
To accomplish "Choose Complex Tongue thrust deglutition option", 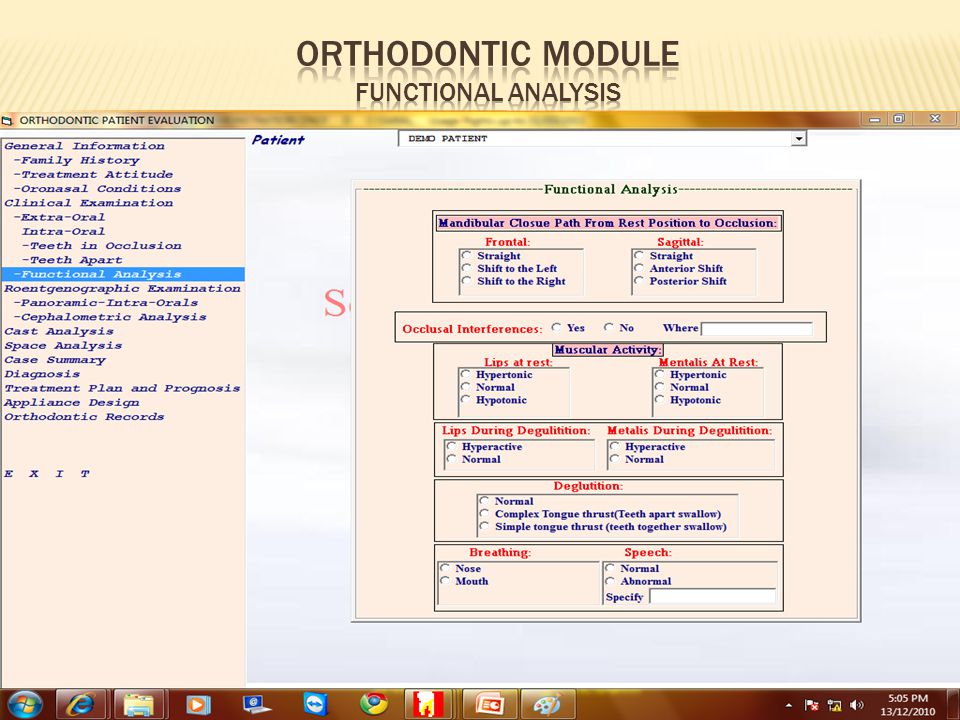I will (x=484, y=514).
